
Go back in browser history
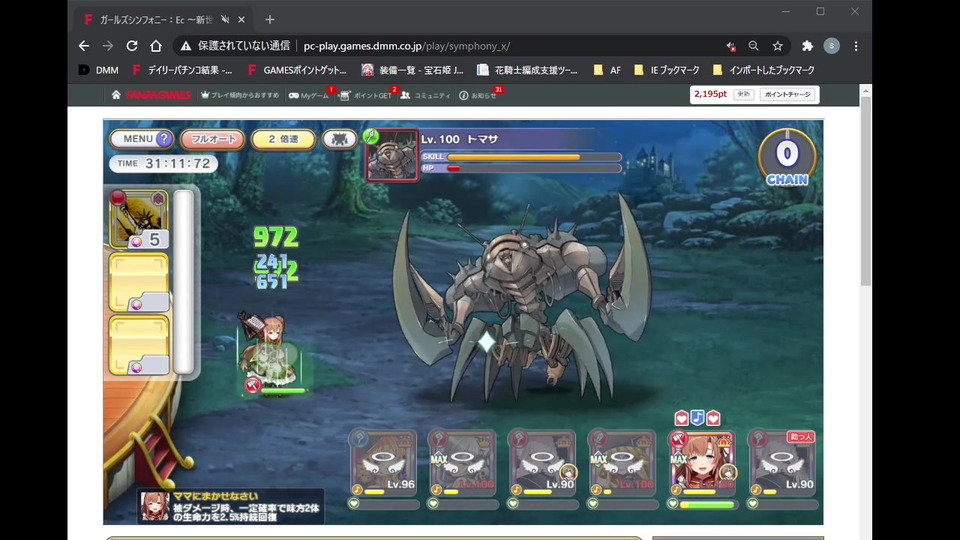84,46
